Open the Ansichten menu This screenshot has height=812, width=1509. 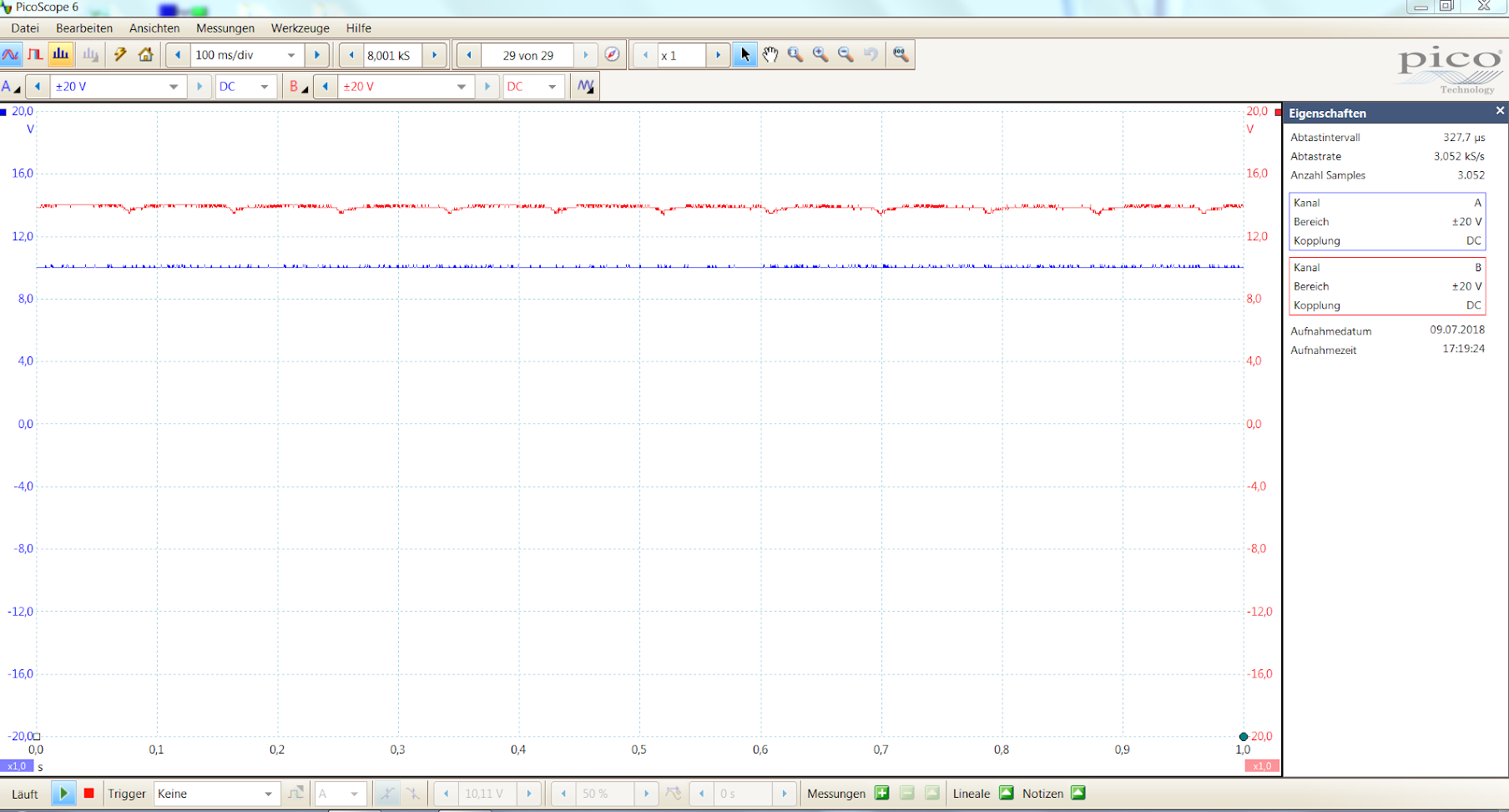154,28
